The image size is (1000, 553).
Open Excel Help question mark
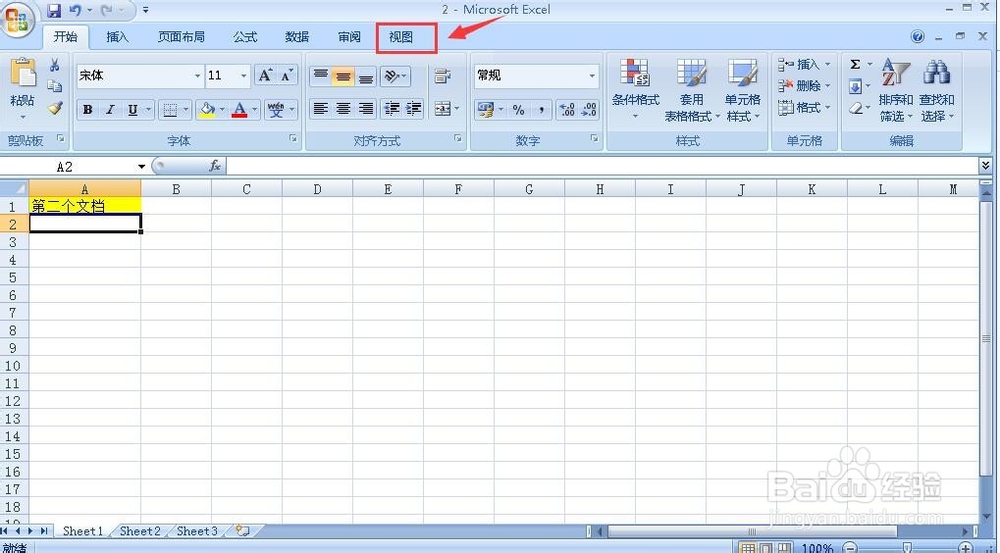pyautogui.click(x=918, y=36)
